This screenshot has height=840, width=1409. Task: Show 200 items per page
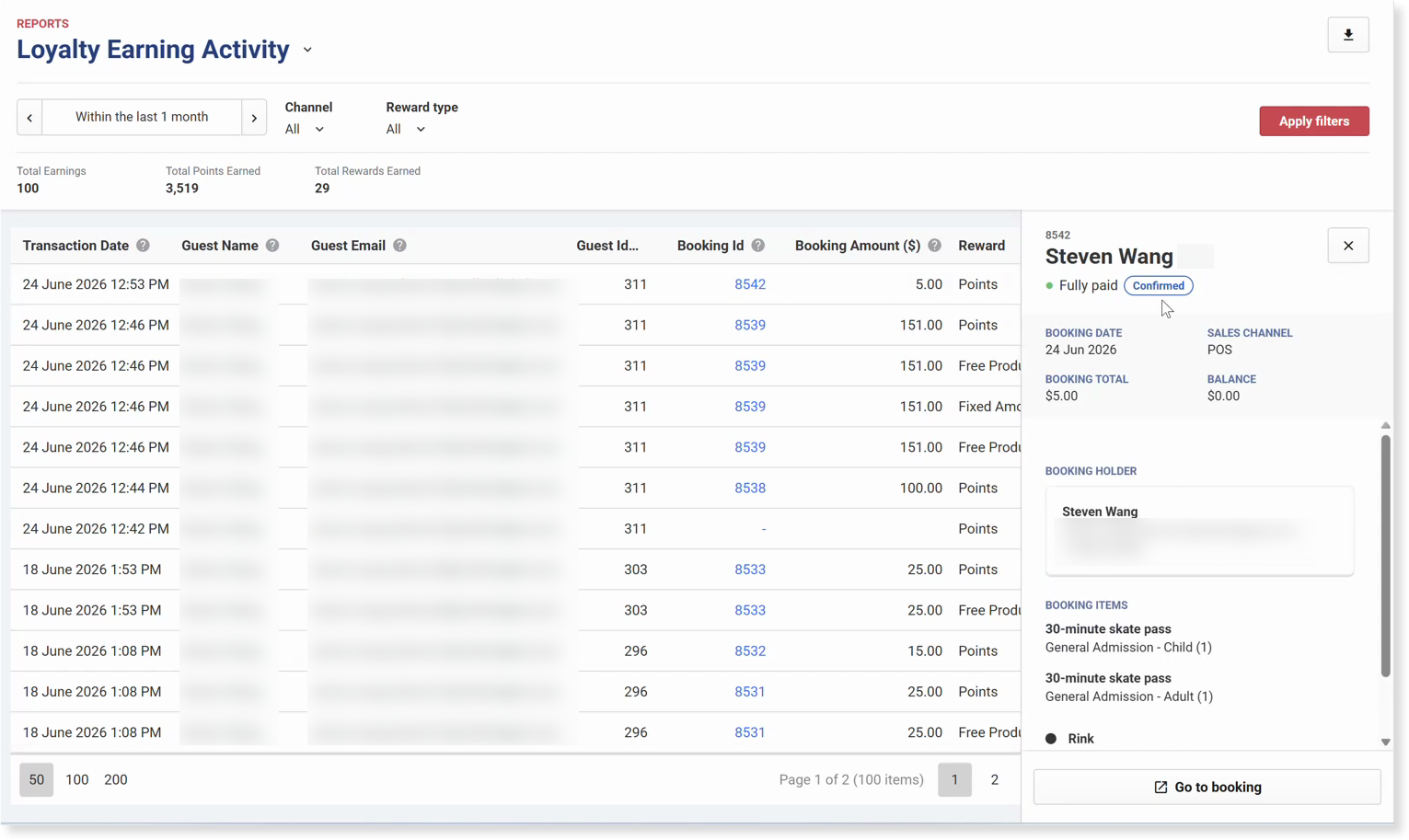(115, 780)
